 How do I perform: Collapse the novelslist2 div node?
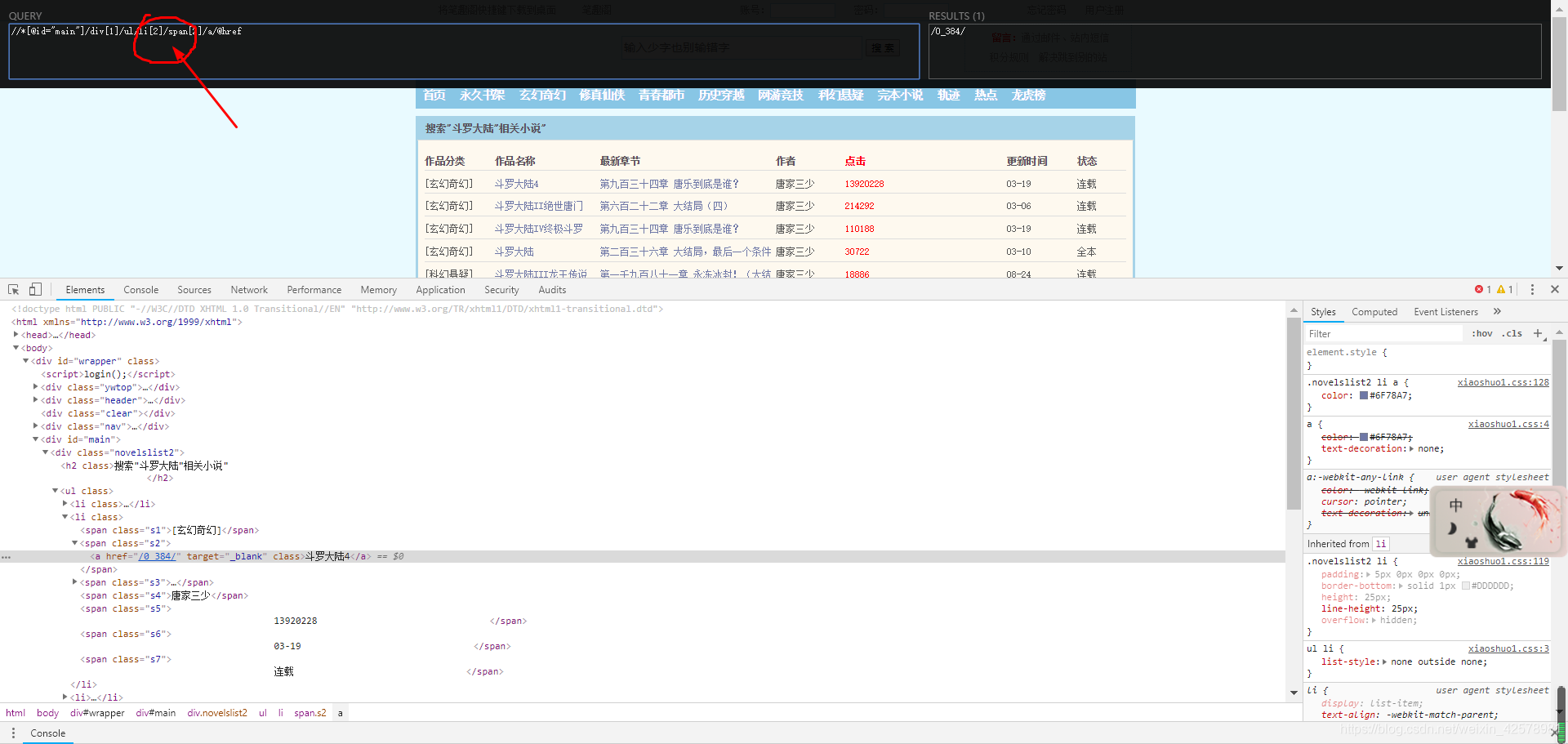45,452
